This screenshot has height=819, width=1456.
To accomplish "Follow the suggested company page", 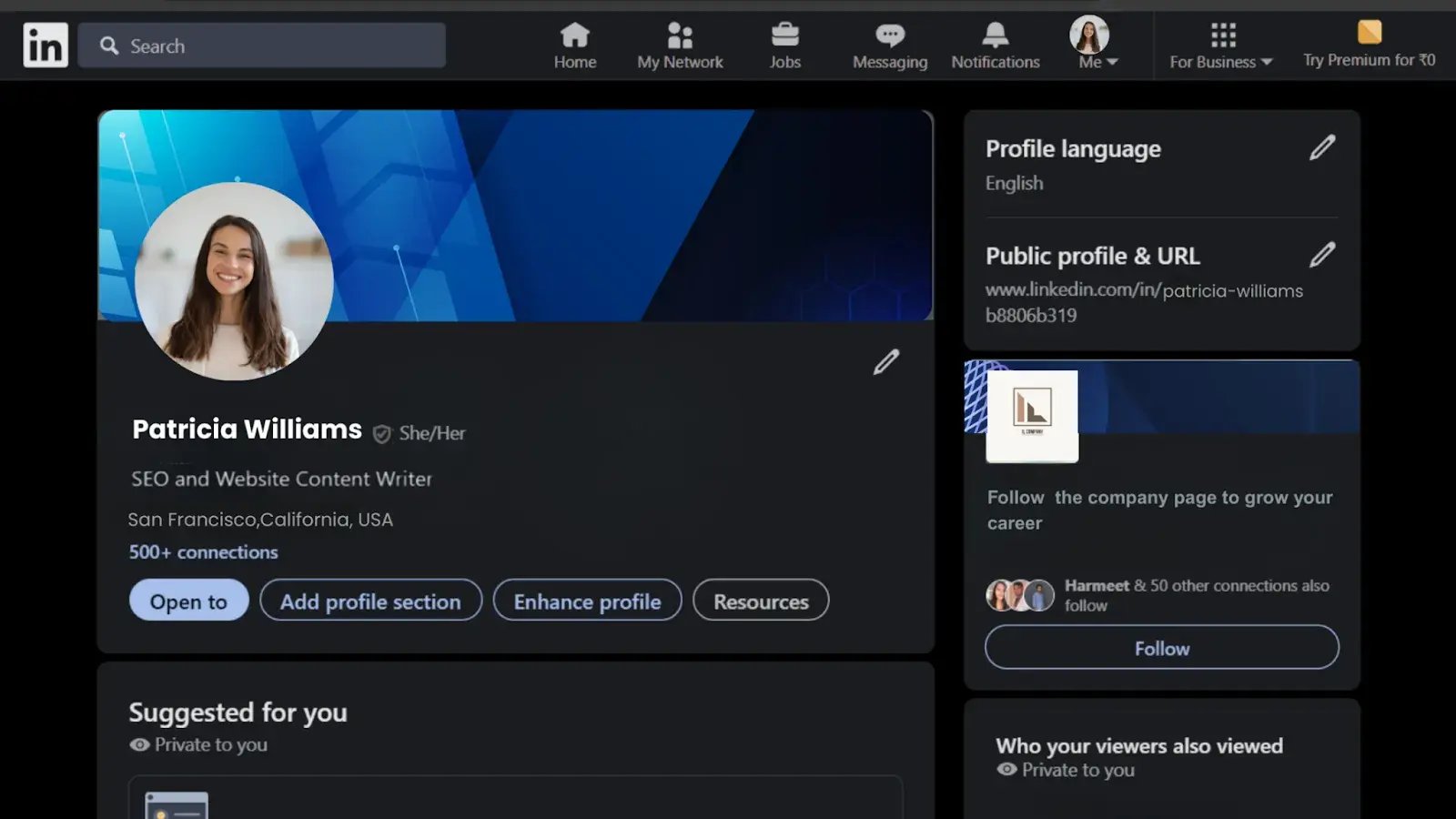I will tap(1161, 648).
